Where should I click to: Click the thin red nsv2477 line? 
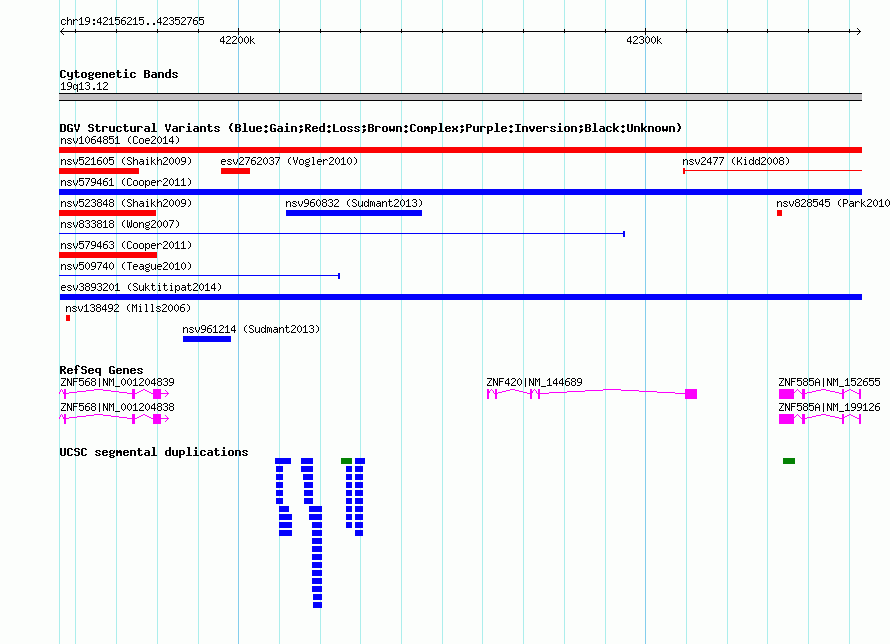pos(773,170)
